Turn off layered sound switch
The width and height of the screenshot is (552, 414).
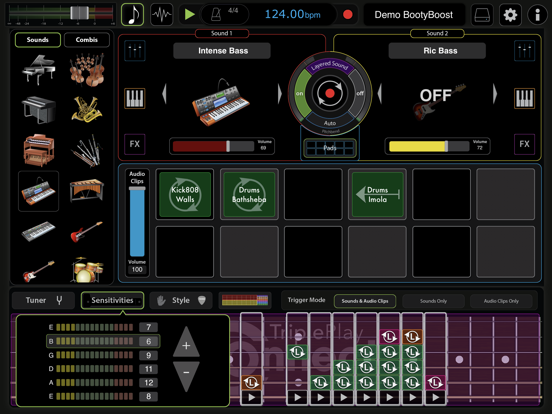pos(359,94)
